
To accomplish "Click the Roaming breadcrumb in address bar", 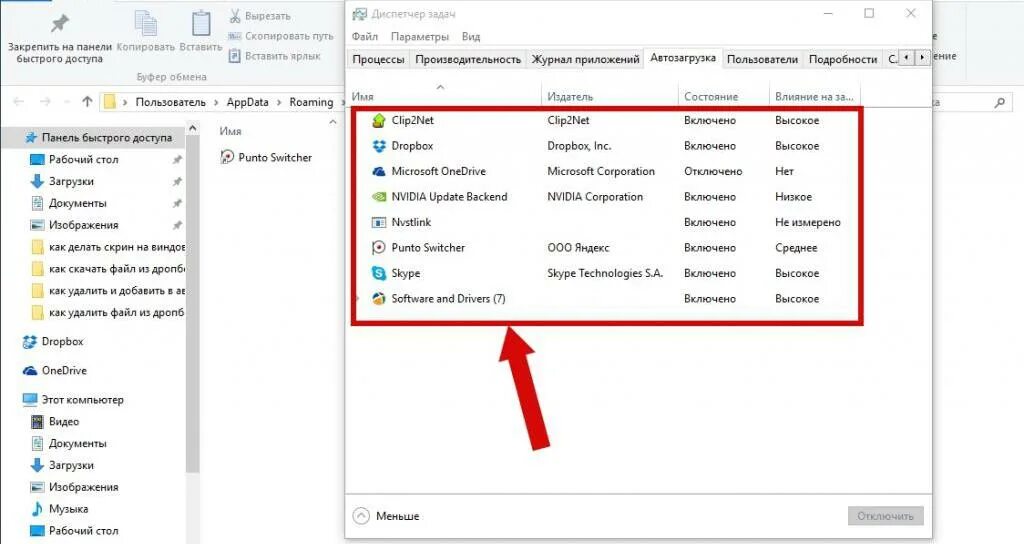I will [x=311, y=102].
